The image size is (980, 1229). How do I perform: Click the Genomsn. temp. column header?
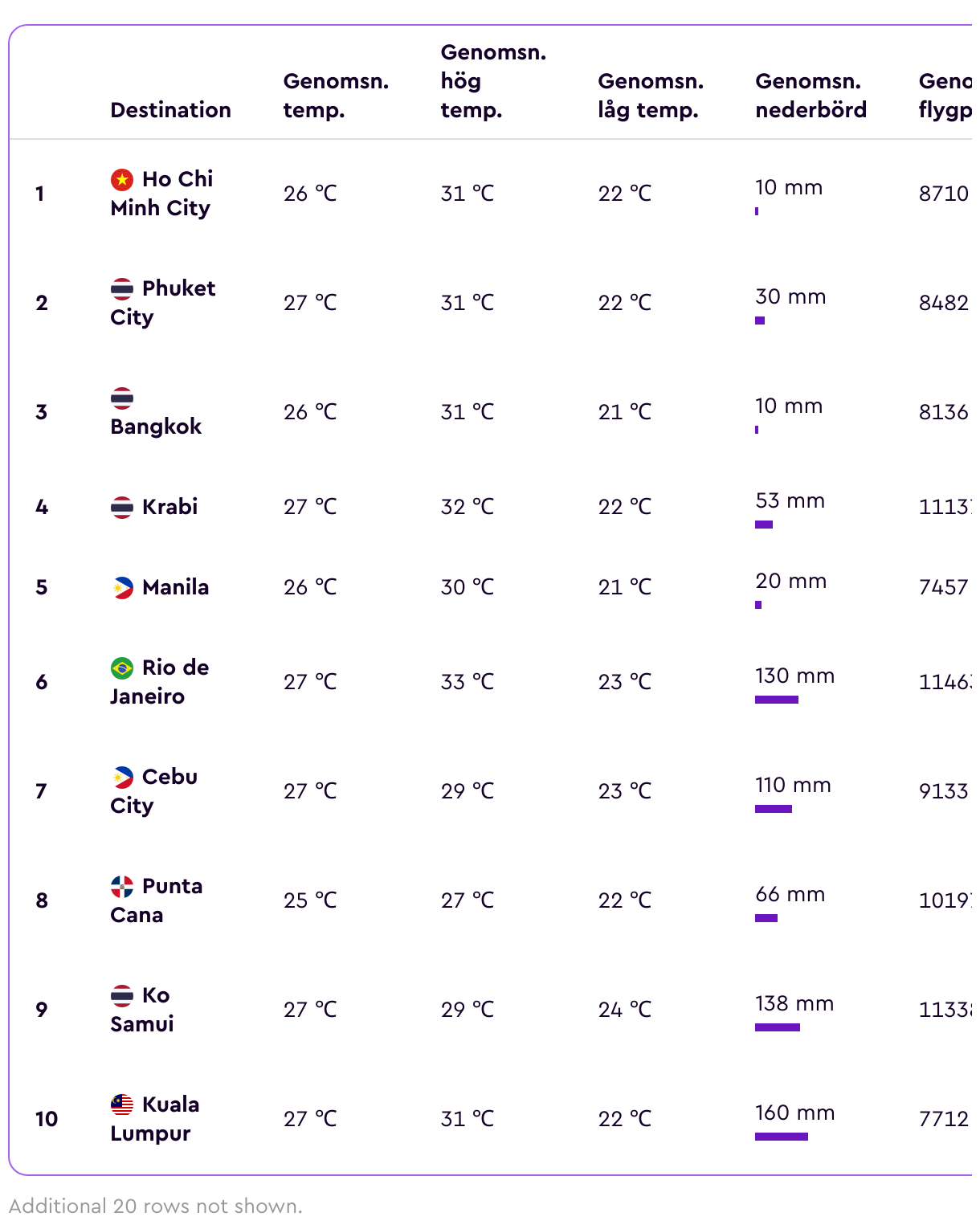(336, 96)
